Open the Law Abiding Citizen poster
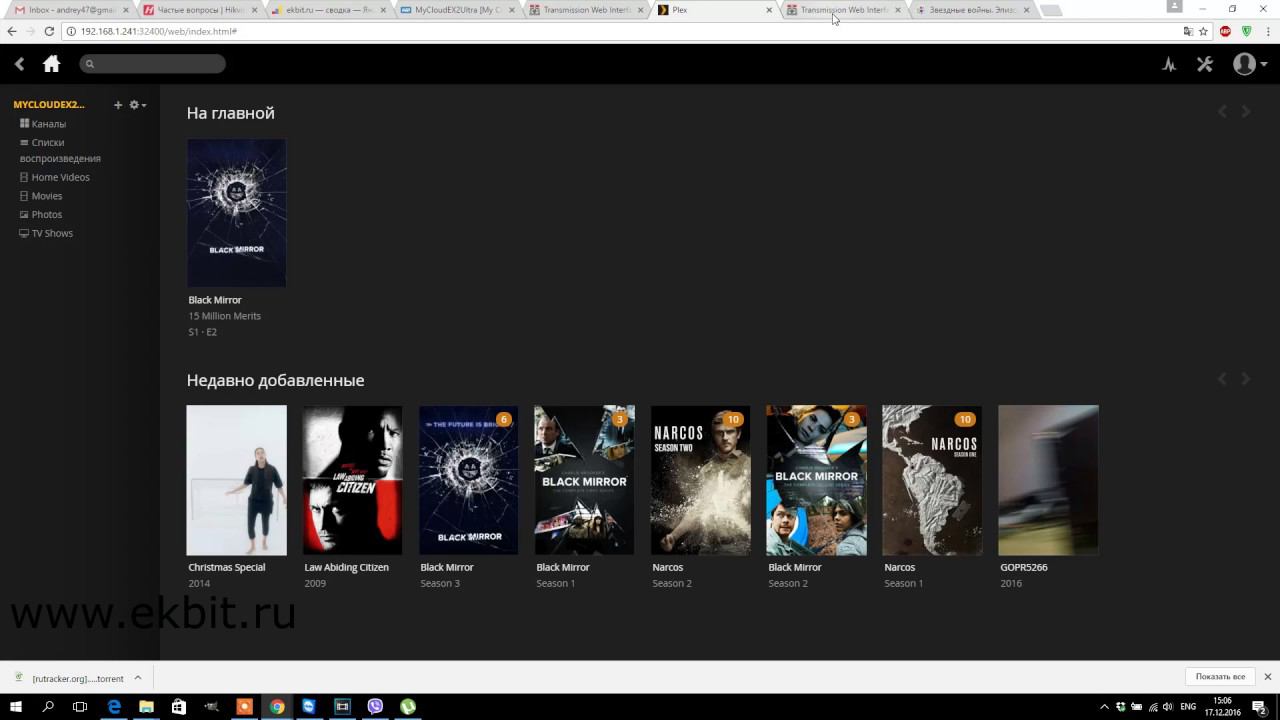 click(x=353, y=480)
